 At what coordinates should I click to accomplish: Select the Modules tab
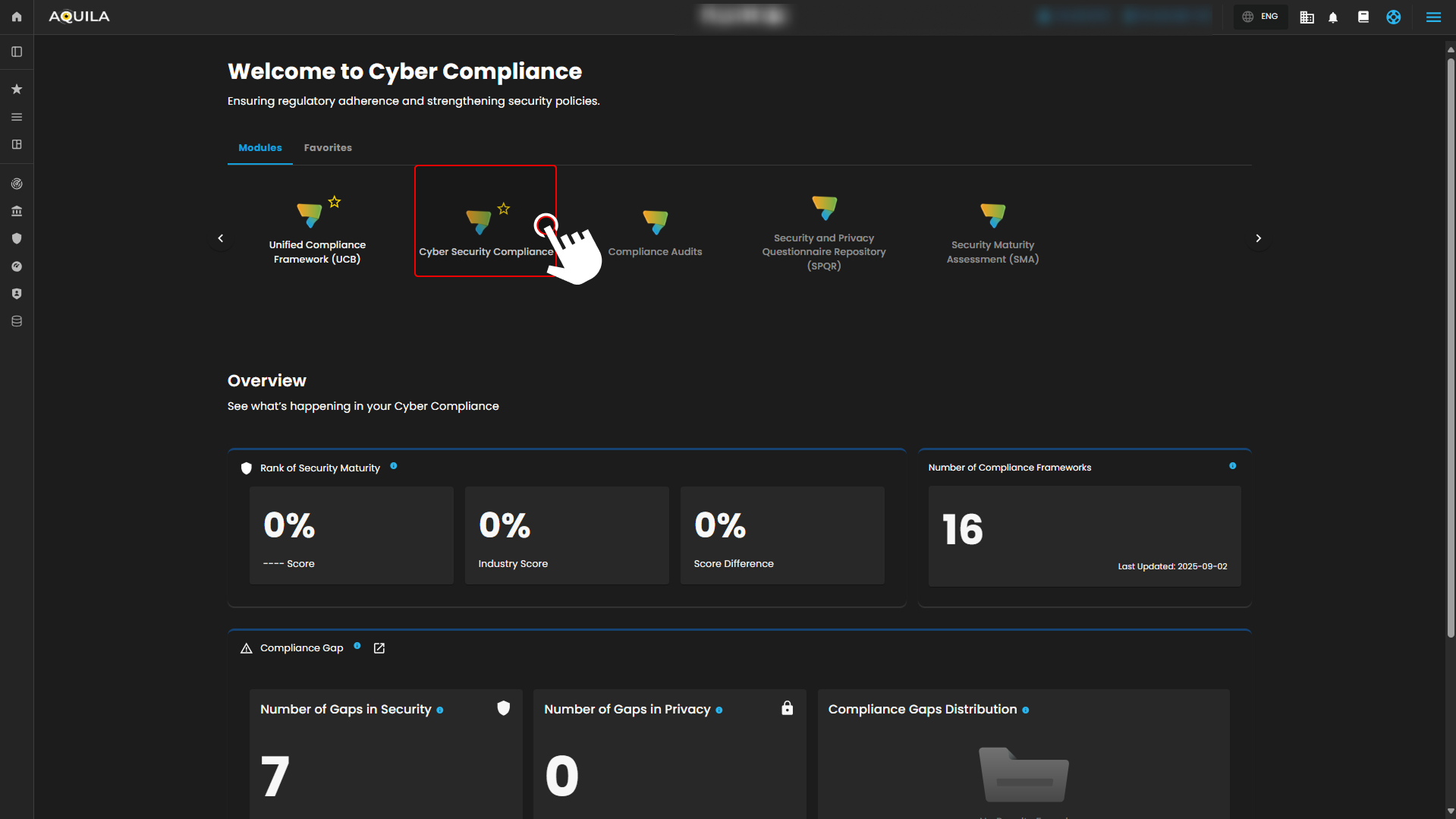tap(259, 148)
